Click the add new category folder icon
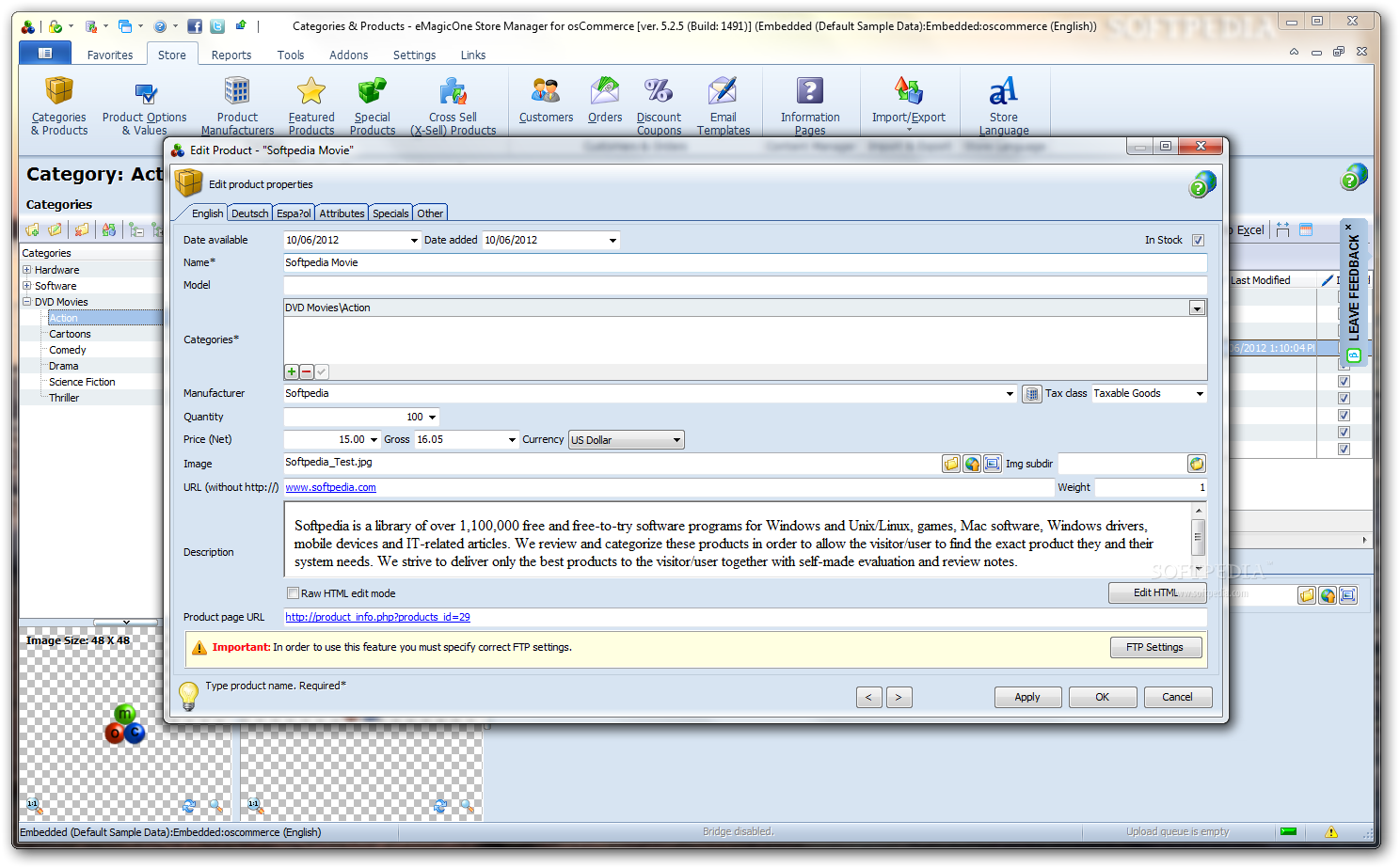Screen dimensions: 1400x868 33,229
